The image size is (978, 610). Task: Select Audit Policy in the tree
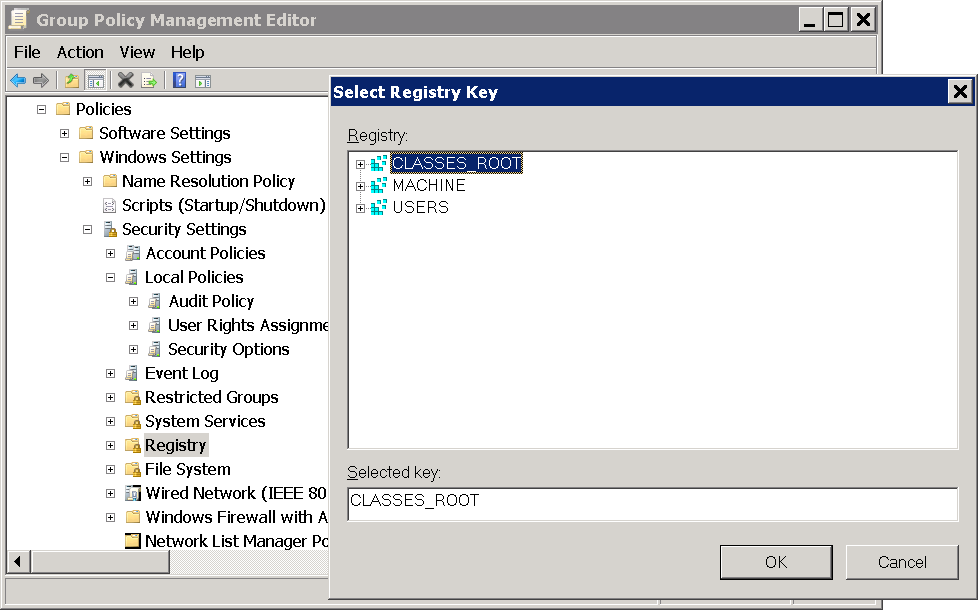pyautogui.click(x=211, y=301)
